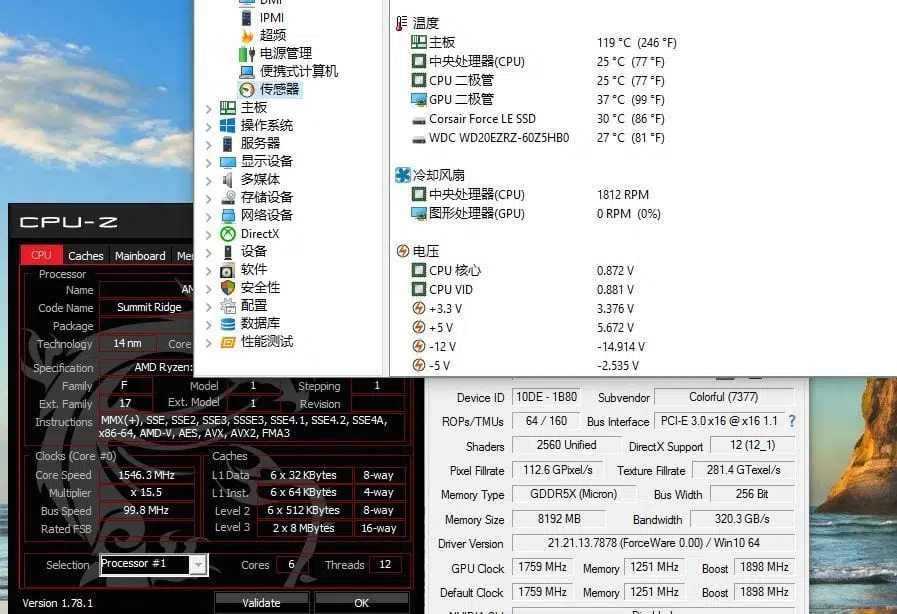Click the GPU-Z bus interface question mark
The width and height of the screenshot is (897, 614).
pos(792,421)
